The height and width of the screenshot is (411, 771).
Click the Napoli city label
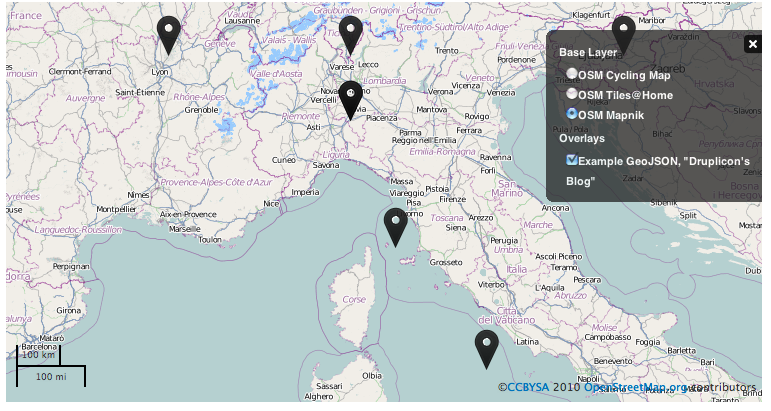[588, 379]
